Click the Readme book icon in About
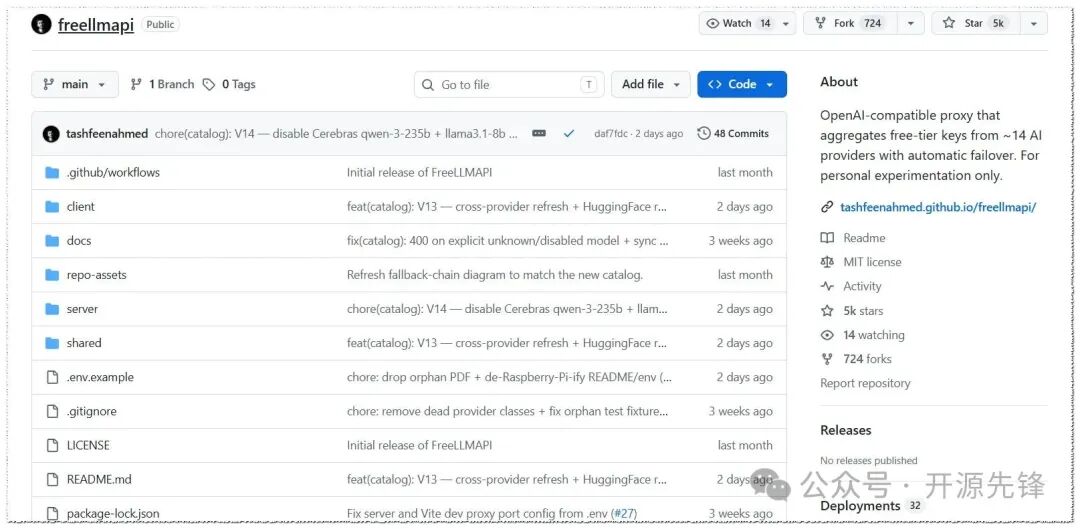This screenshot has height=529, width=1080. click(x=827, y=238)
